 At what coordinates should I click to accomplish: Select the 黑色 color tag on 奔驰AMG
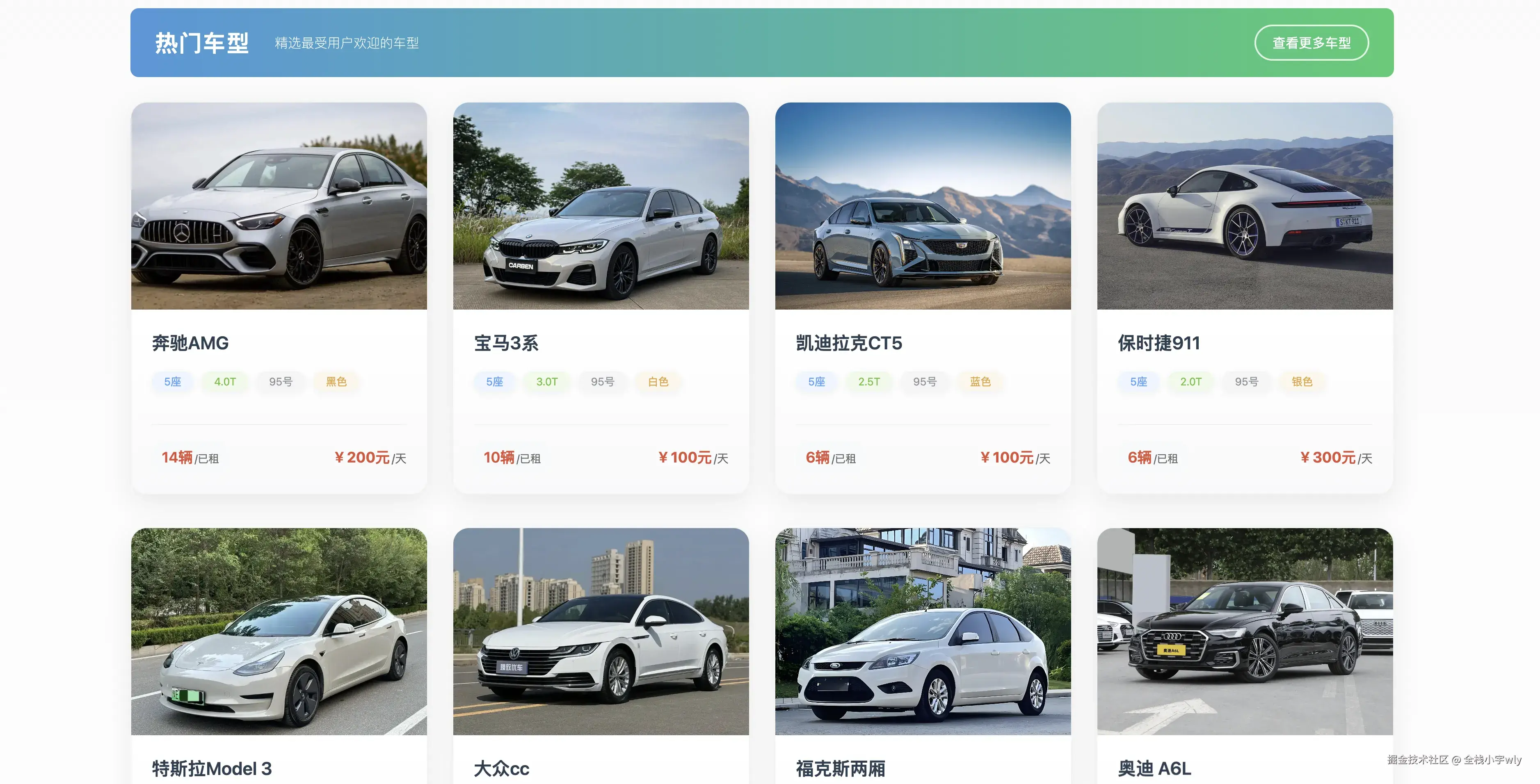[x=336, y=381]
